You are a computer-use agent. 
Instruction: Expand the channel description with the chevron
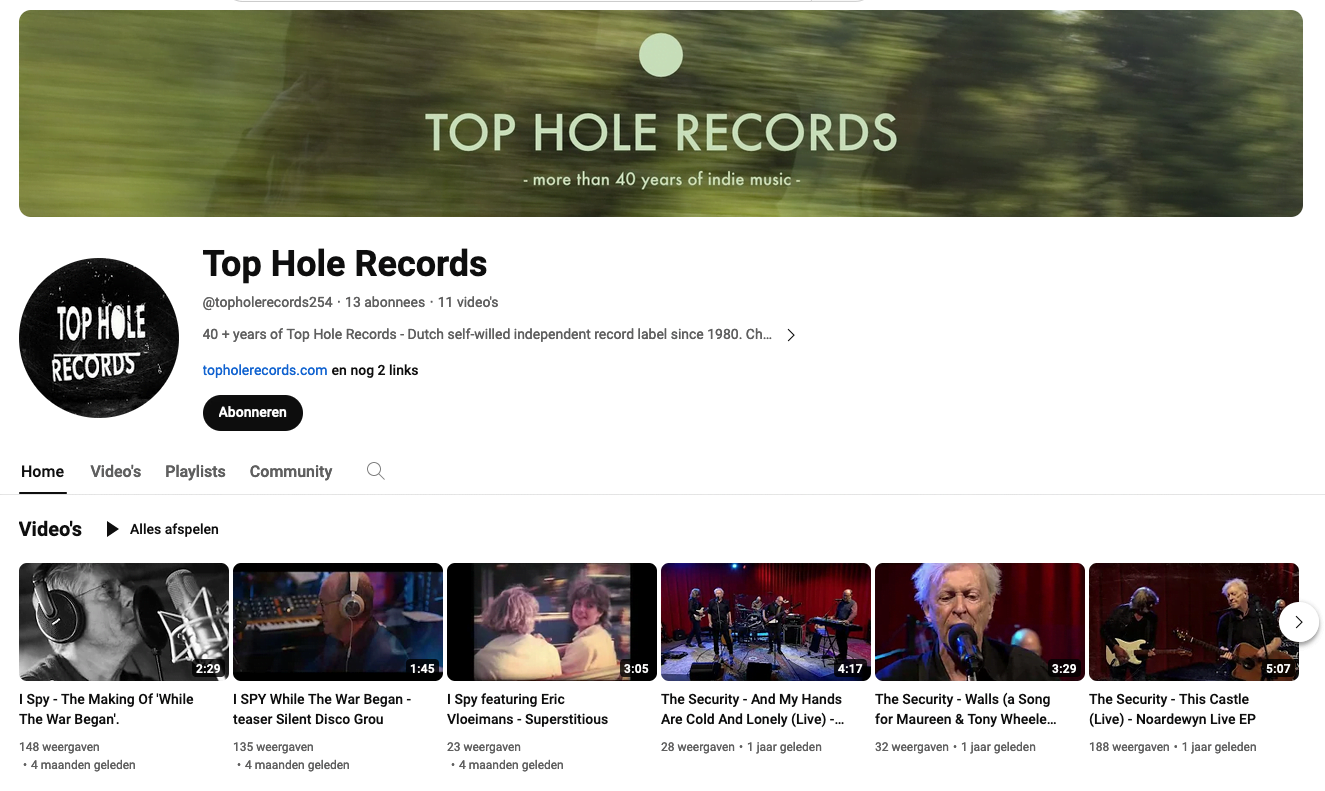[x=791, y=335]
